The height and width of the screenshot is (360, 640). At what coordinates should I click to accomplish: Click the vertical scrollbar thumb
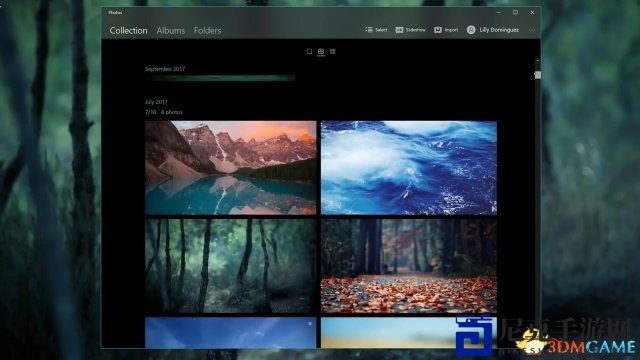point(538,75)
